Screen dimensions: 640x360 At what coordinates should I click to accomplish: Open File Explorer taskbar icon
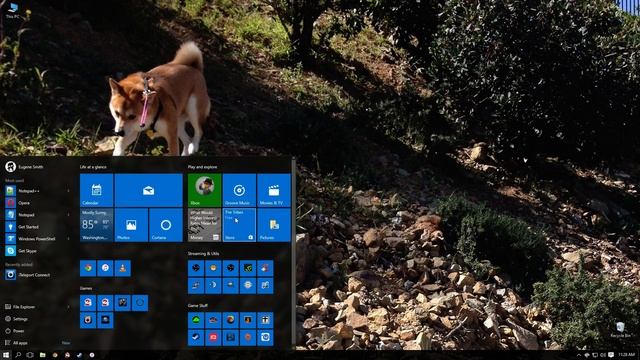point(42,355)
